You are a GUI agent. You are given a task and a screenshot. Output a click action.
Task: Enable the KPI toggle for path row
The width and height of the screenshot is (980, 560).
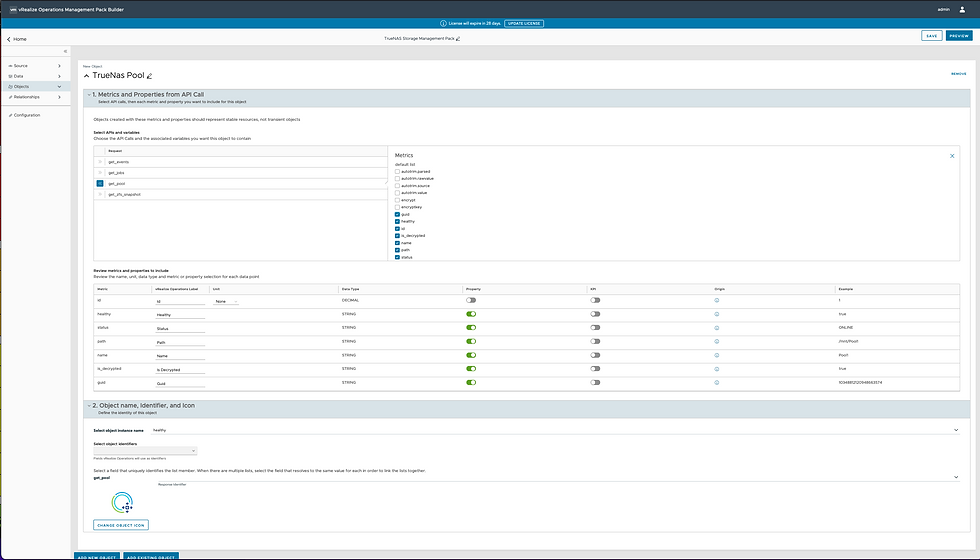tap(595, 342)
